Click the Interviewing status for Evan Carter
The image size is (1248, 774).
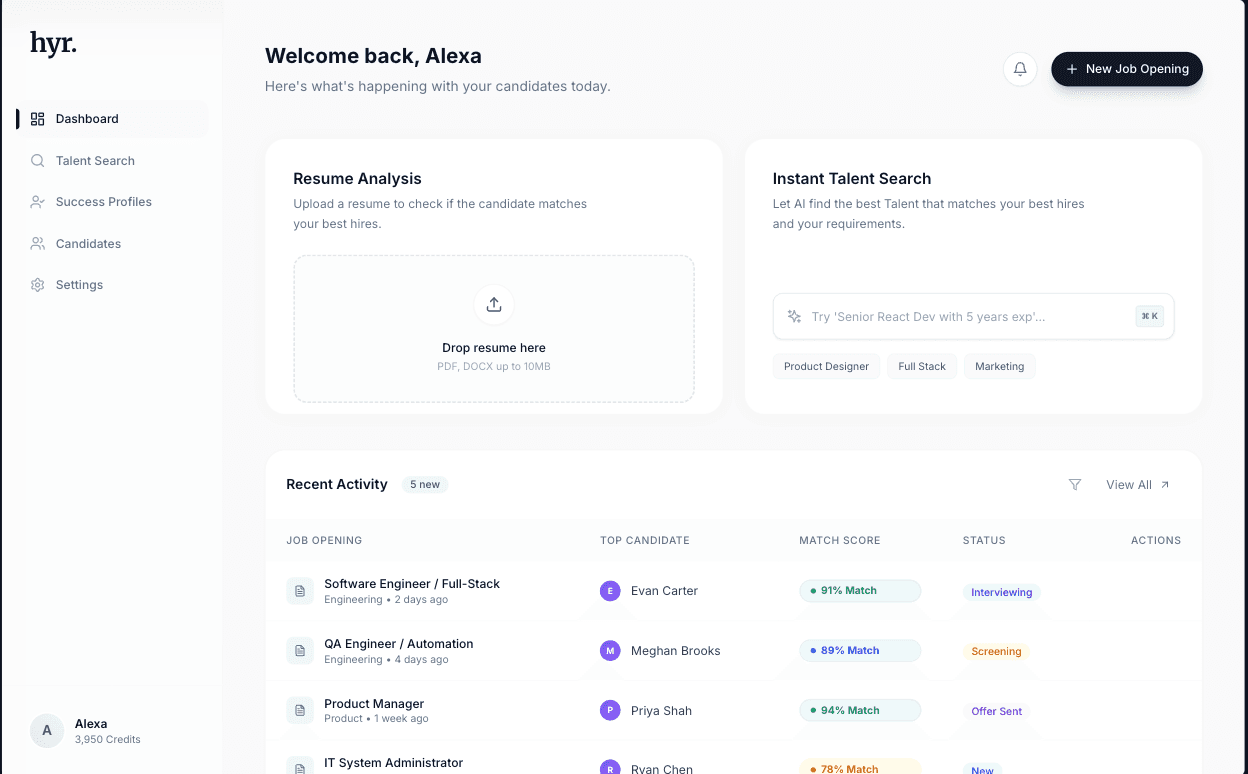click(x=1001, y=591)
